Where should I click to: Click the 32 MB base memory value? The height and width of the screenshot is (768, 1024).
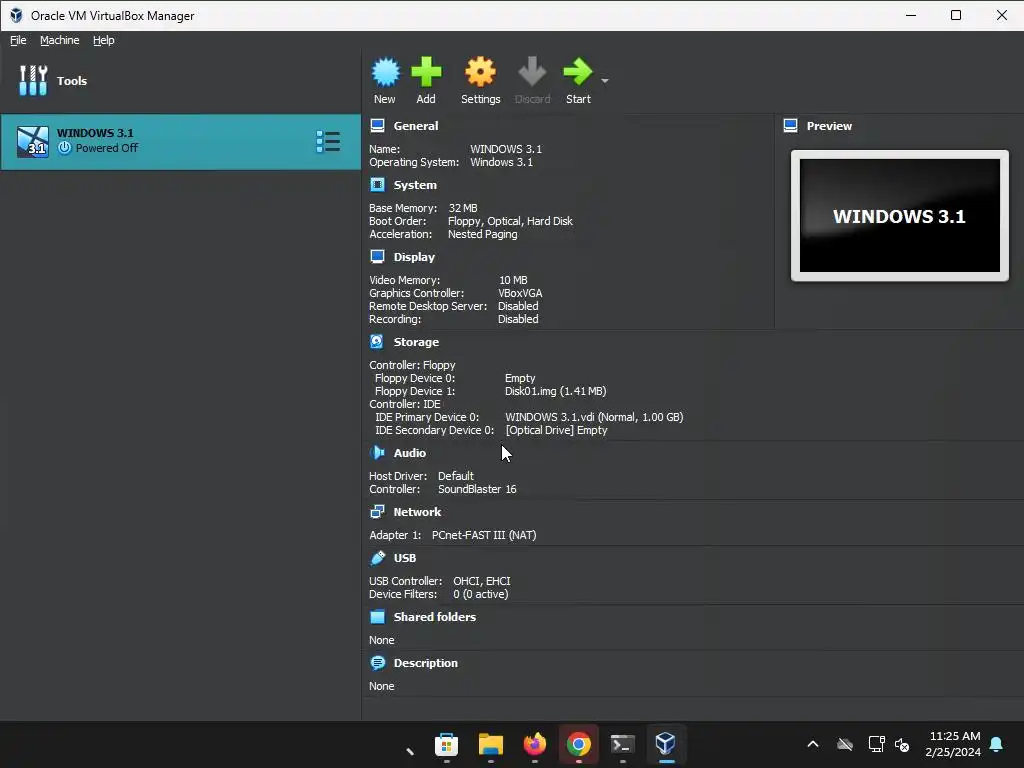click(x=463, y=208)
